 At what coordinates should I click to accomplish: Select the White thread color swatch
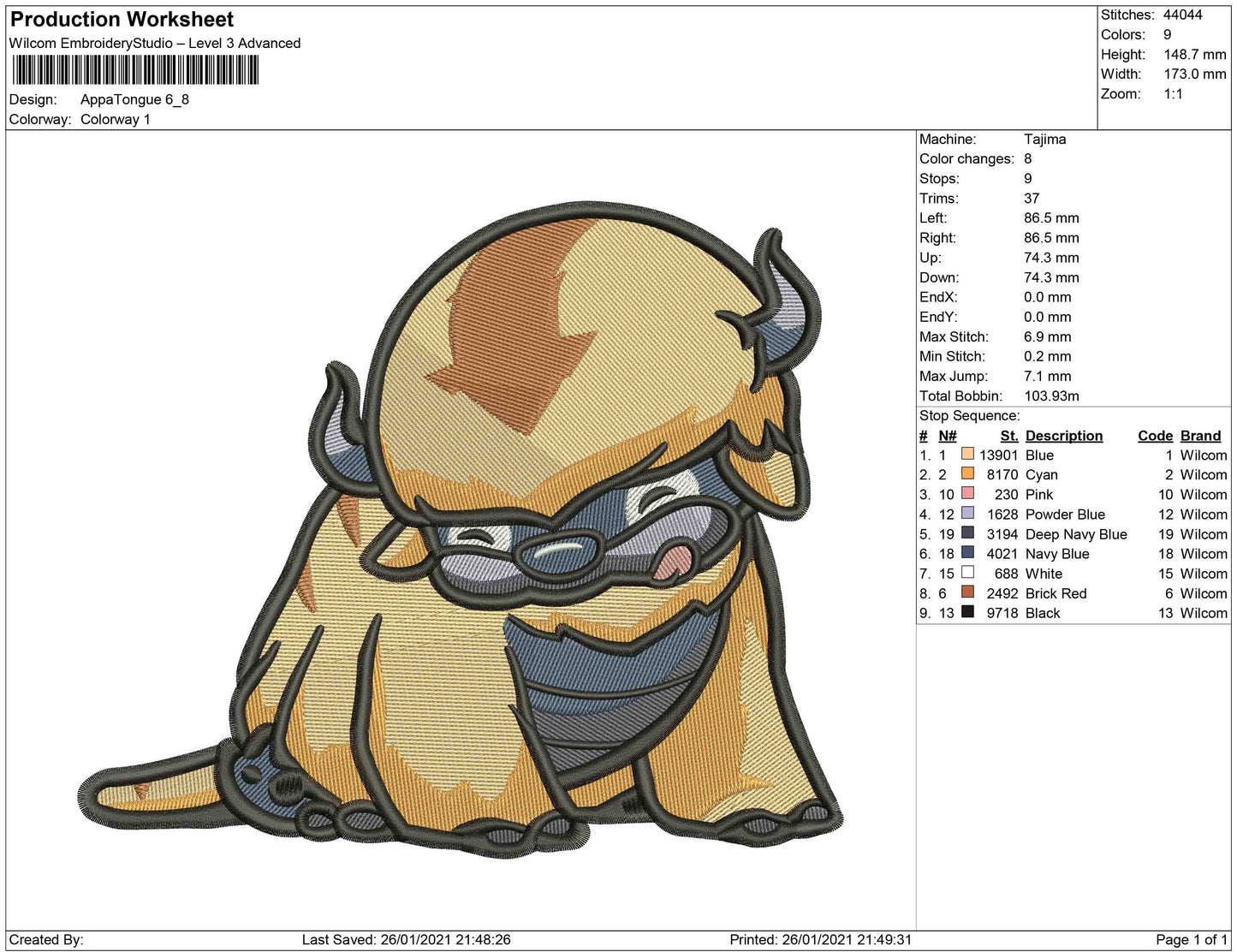(x=967, y=573)
